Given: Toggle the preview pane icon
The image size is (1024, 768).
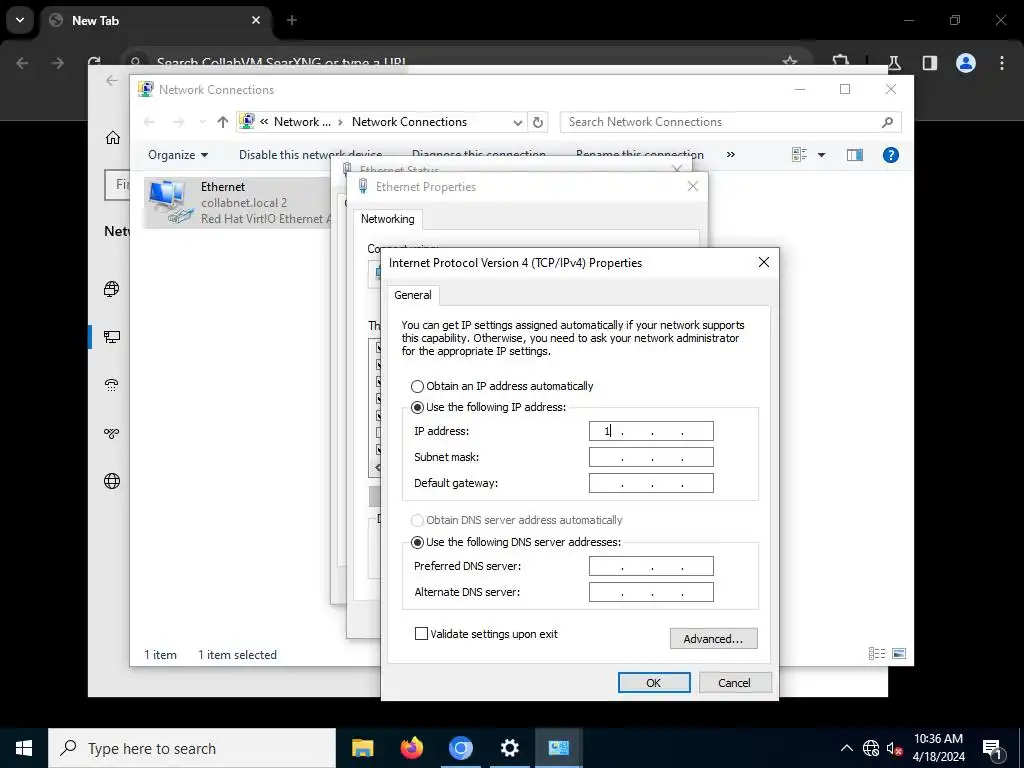Looking at the screenshot, I should (855, 155).
